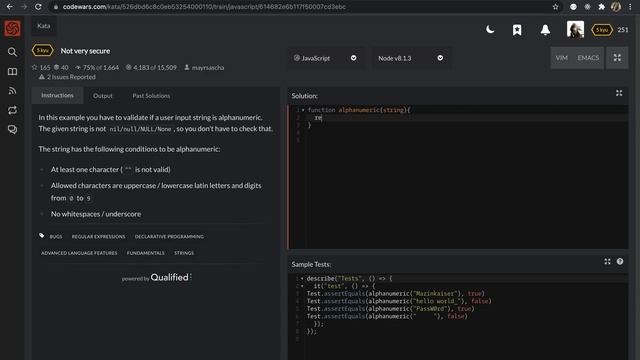Open the browser three-dot menu
640x360 pixels.
[630, 7]
